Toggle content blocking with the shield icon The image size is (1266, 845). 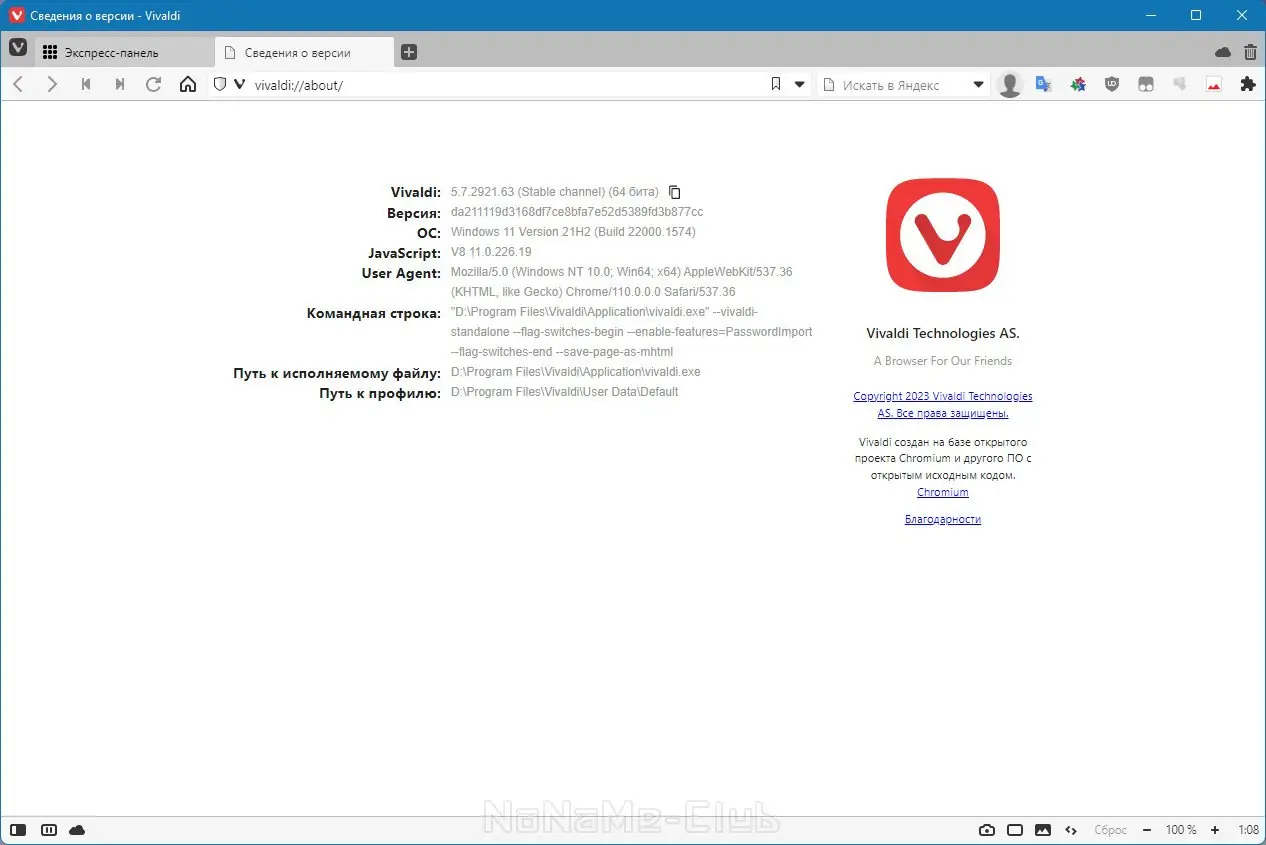coord(219,84)
